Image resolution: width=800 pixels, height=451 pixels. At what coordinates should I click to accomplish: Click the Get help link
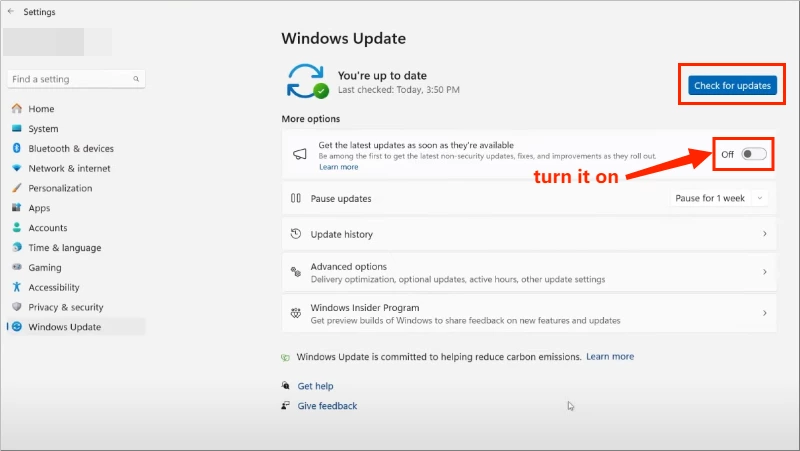coord(315,386)
